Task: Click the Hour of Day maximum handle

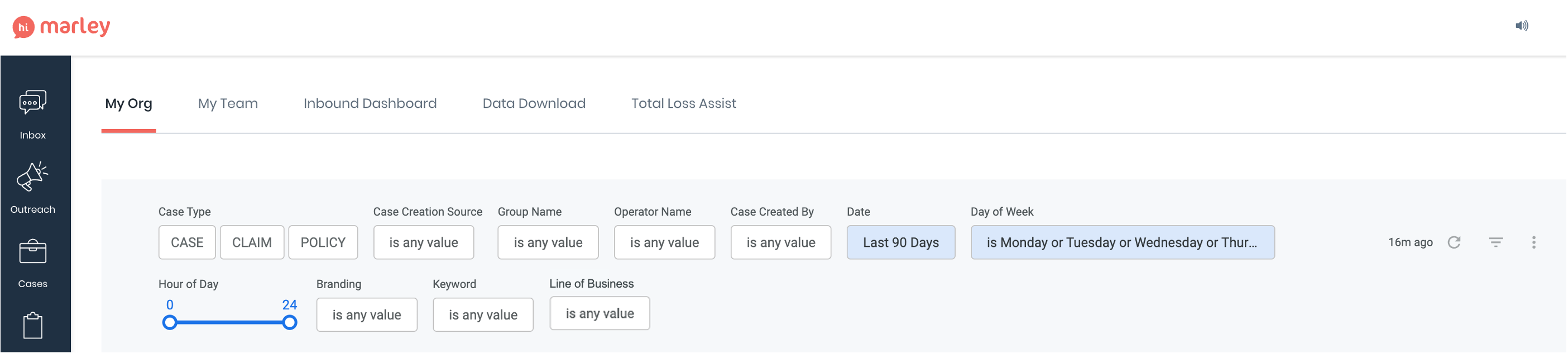Action: pos(290,323)
